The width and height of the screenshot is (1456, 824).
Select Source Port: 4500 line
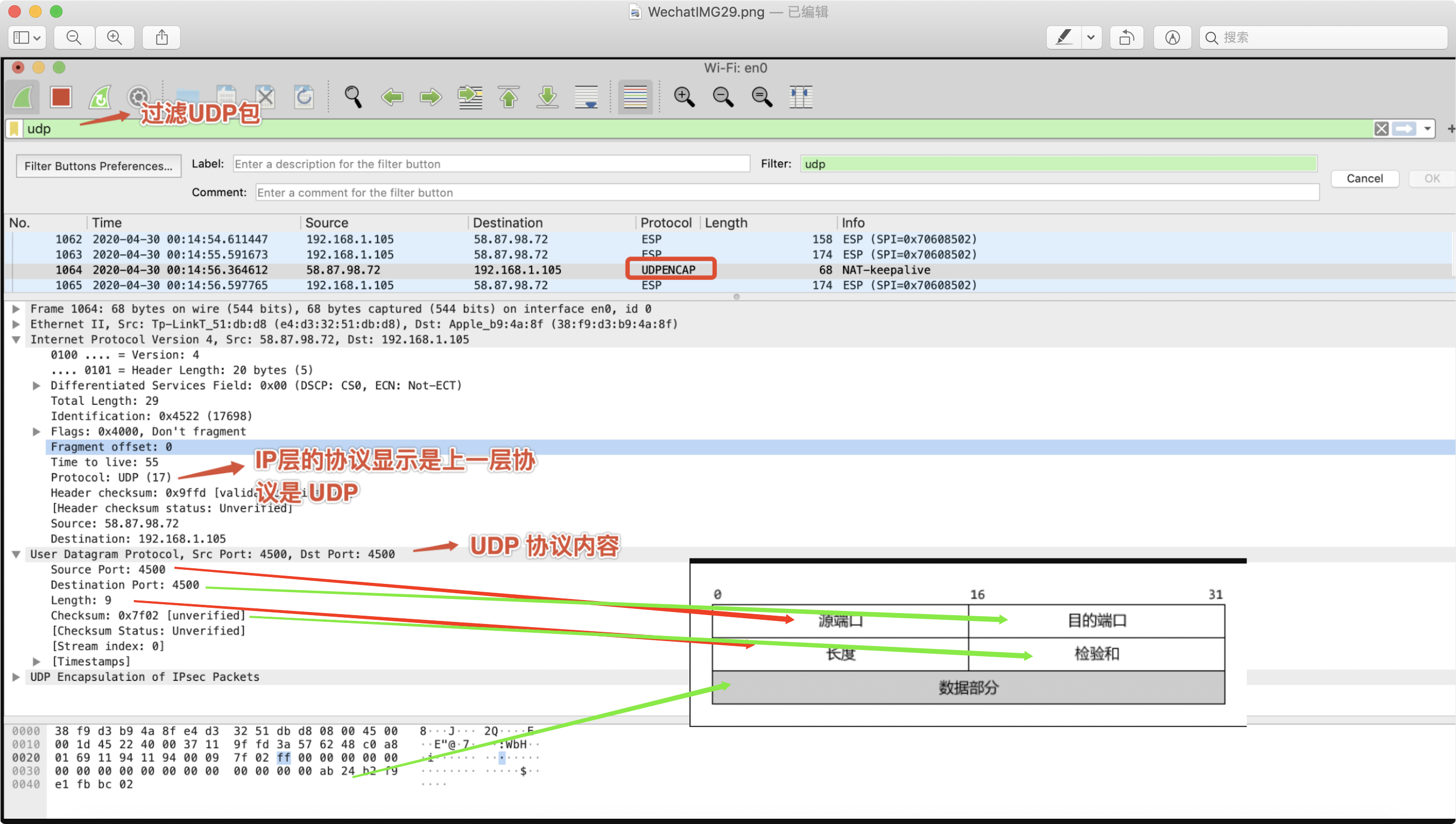click(x=108, y=569)
